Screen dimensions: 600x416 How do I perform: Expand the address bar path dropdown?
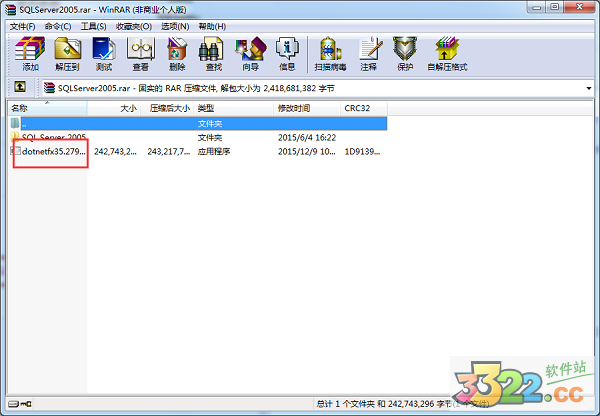[589, 88]
